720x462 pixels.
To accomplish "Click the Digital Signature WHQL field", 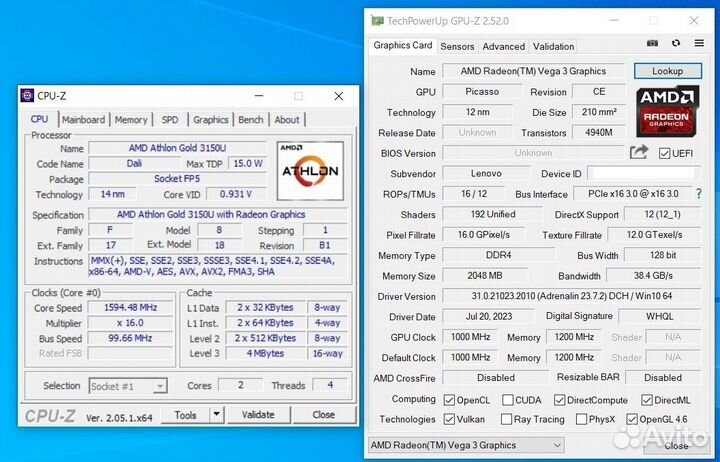I will click(x=660, y=316).
